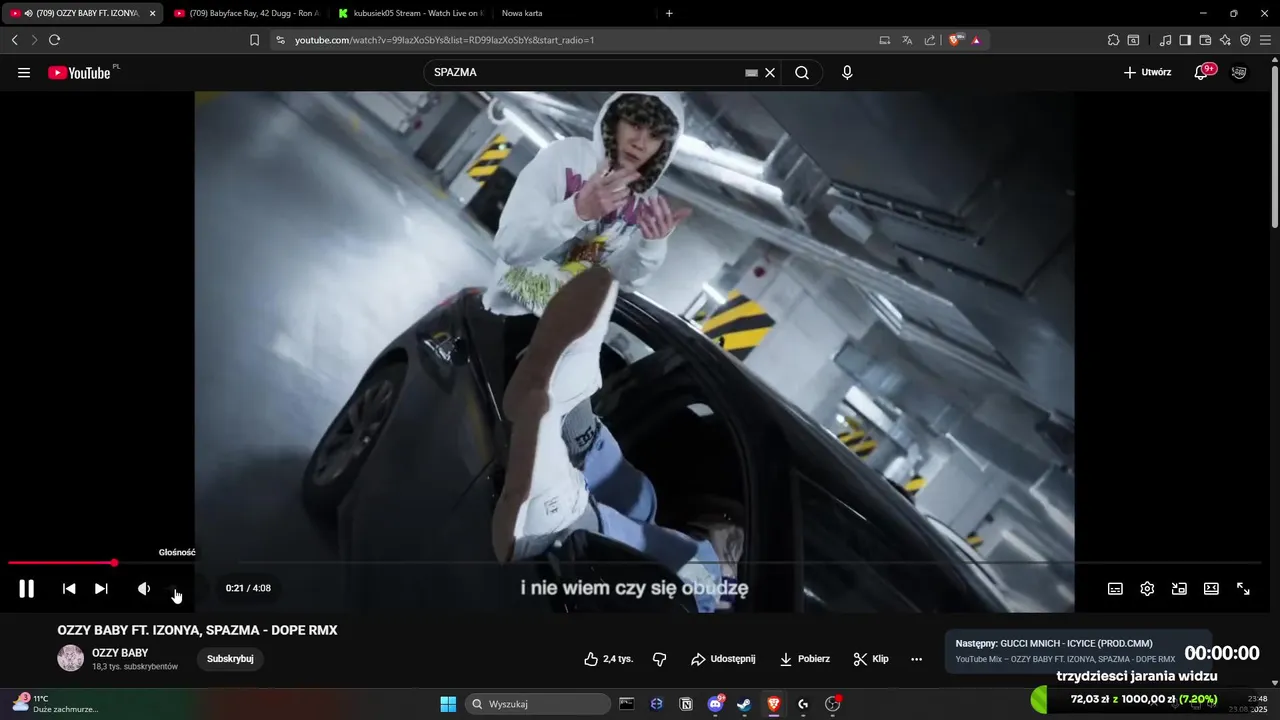This screenshot has width=1280, height=720.
Task: Switch to miniplayer mode
Action: click(1179, 589)
